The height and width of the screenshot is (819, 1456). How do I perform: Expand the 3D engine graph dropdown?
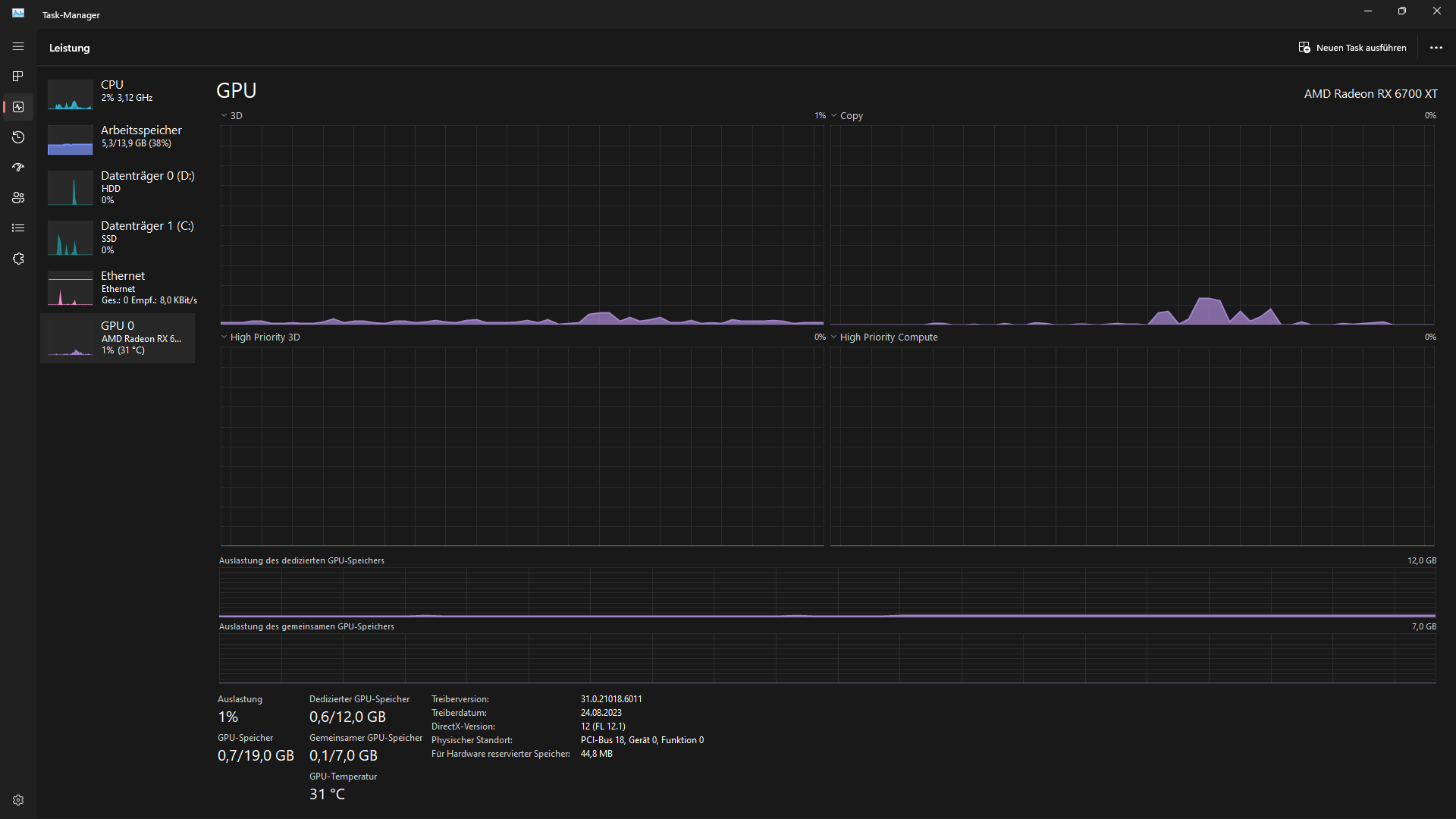point(231,116)
